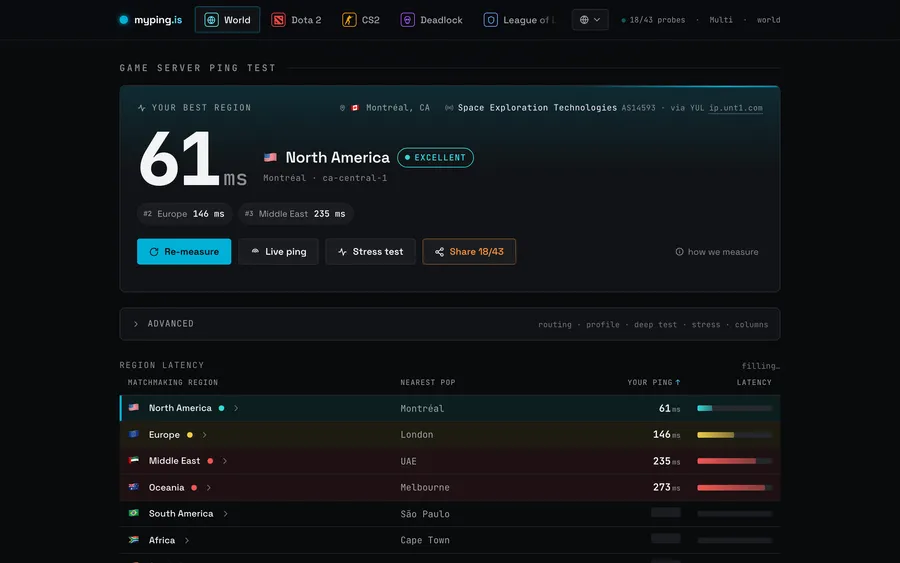Switch to the Deadlock tab
Viewport: 900px width, 563px height.
(x=432, y=20)
